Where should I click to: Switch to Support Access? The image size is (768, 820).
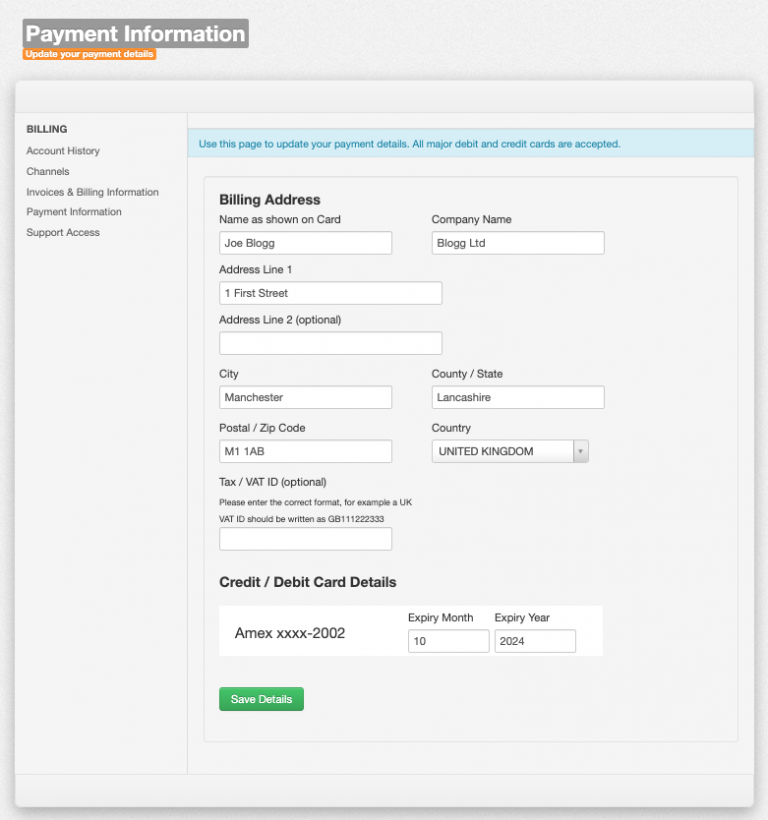[x=60, y=232]
